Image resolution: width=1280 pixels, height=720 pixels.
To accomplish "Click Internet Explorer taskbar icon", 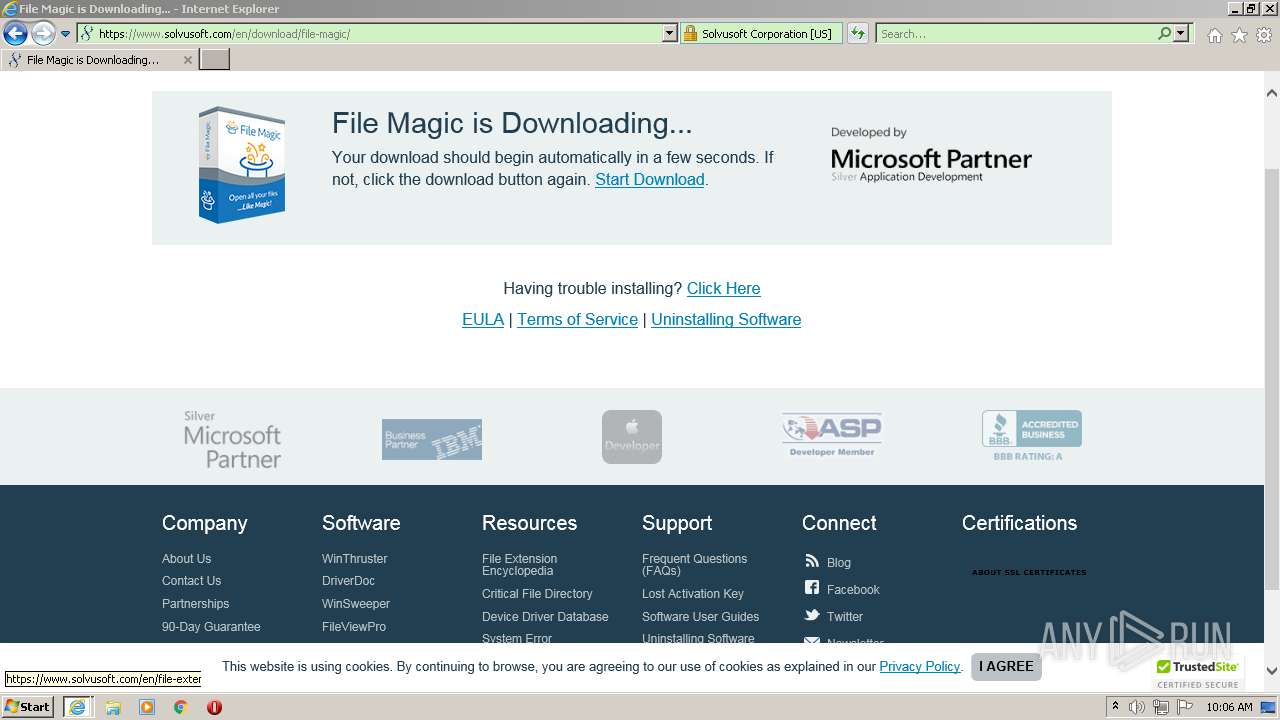I will tap(77, 707).
